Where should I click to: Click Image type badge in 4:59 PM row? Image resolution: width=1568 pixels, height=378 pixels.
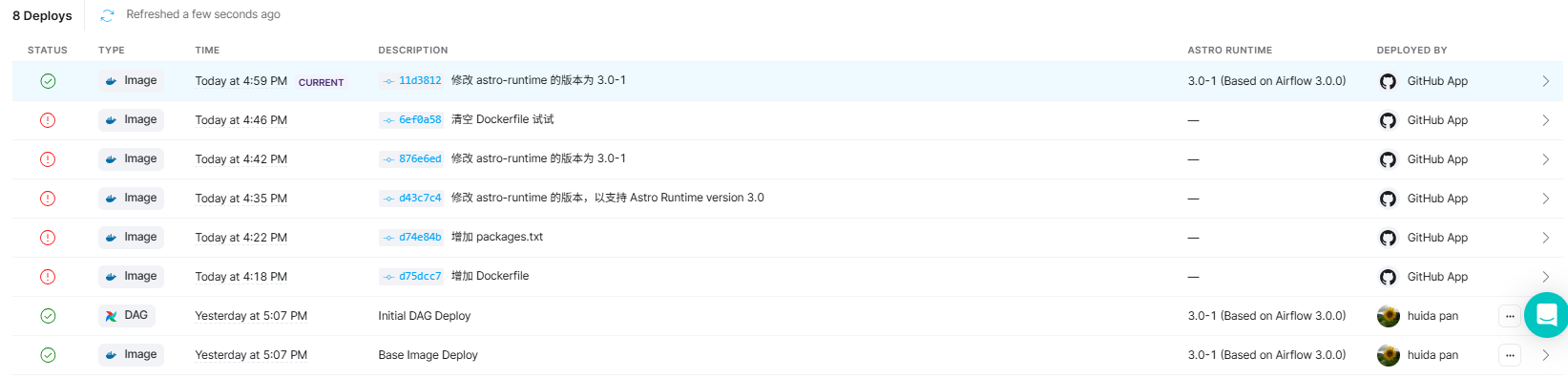[x=131, y=81]
